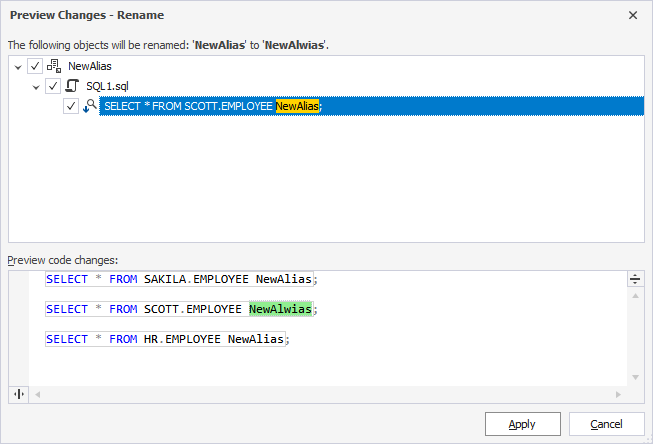
Task: Click Apply to confirm the rename
Action: click(522, 424)
